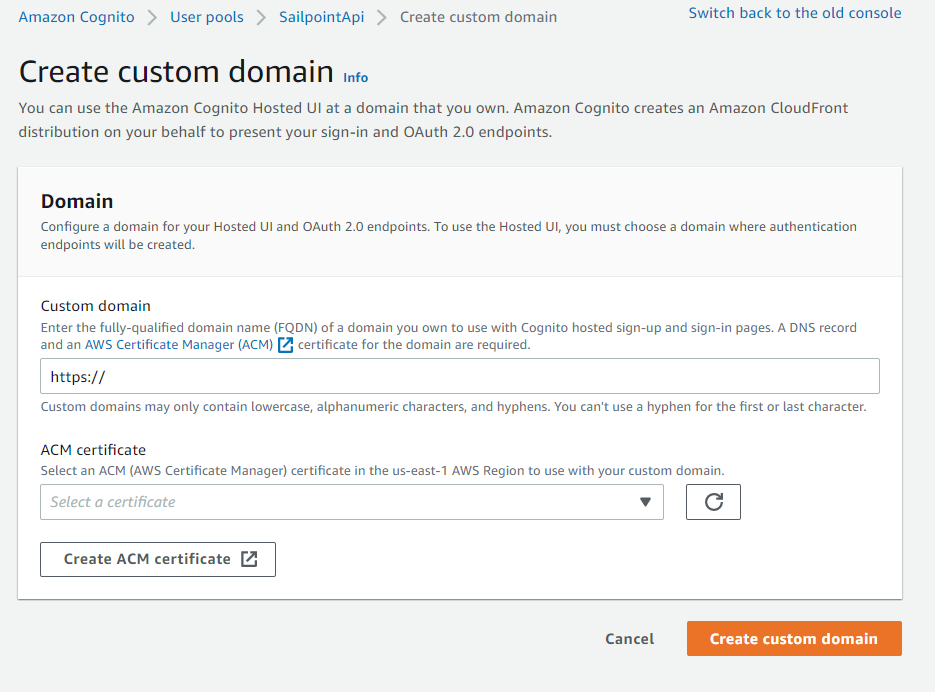Cancel the custom domain creation
This screenshot has height=692, width=935.
[630, 639]
